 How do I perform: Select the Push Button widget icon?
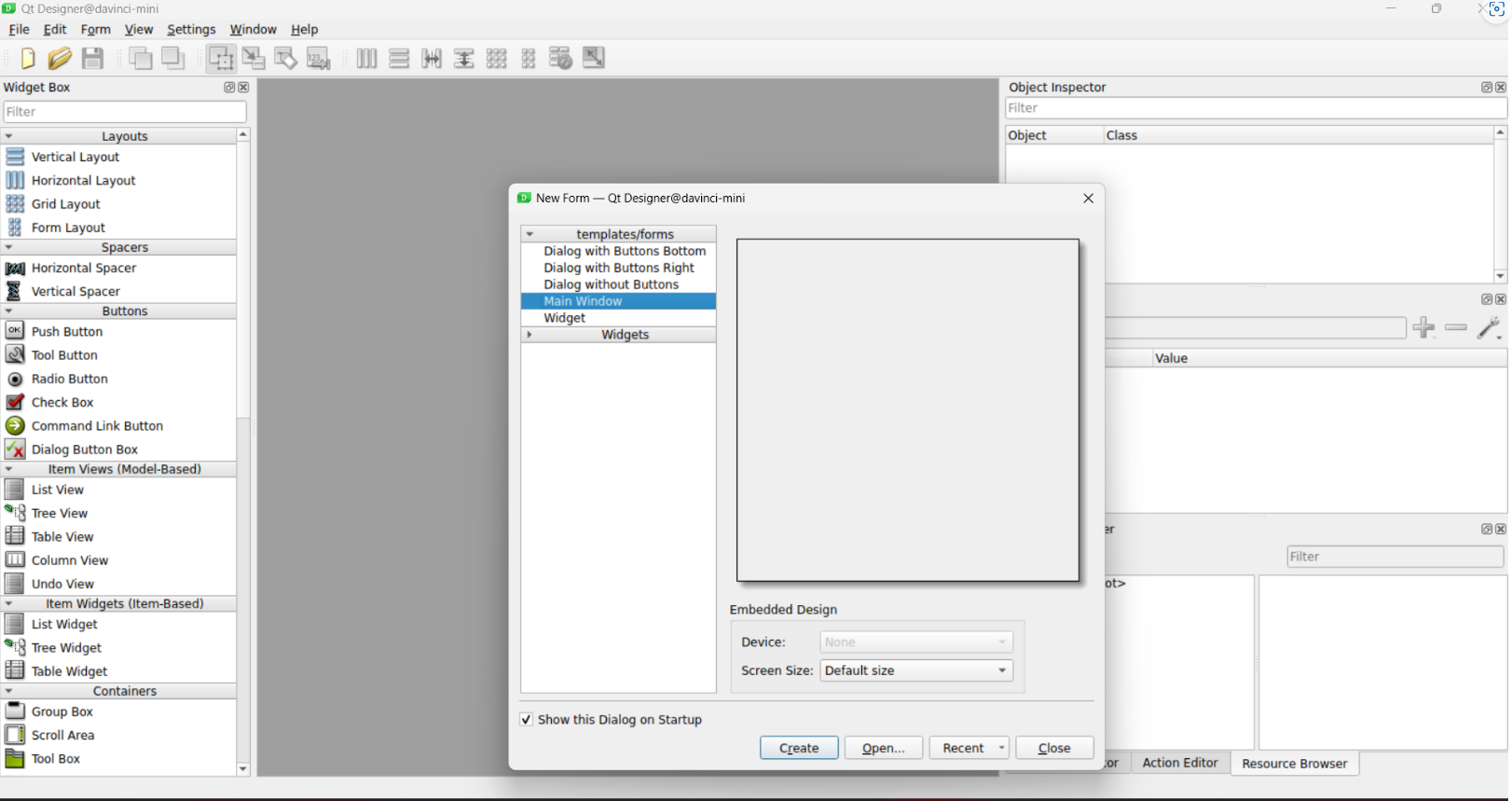click(15, 331)
